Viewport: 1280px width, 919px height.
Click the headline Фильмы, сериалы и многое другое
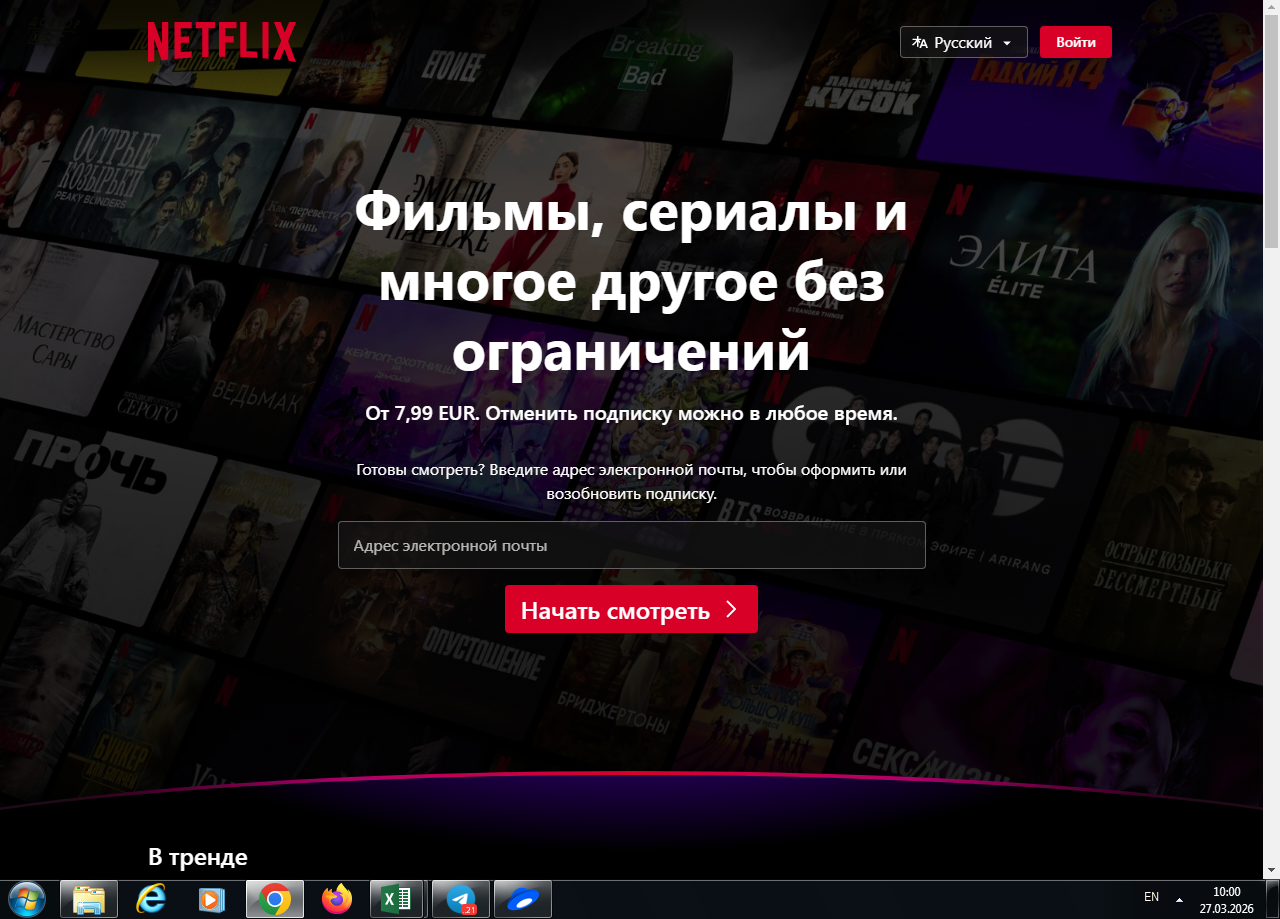(632, 282)
